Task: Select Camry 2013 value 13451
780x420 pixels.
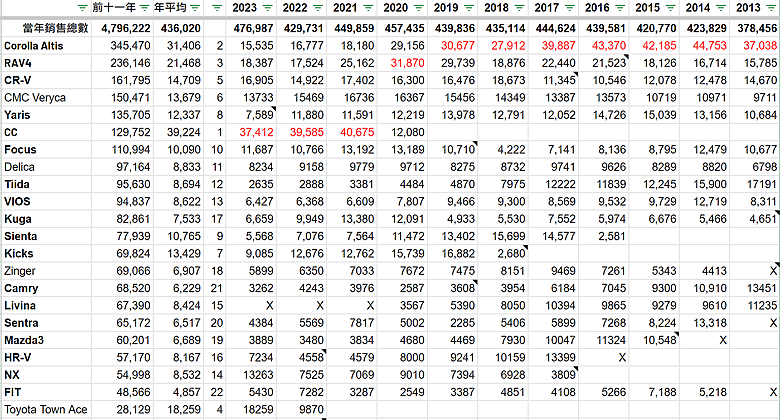Action: point(762,288)
